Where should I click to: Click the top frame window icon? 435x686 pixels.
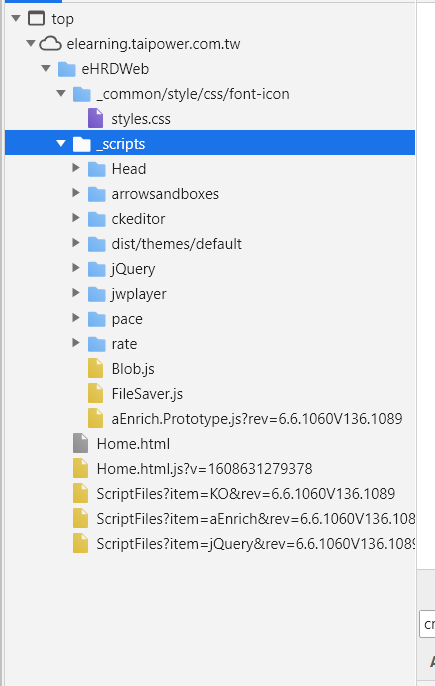tap(36, 18)
